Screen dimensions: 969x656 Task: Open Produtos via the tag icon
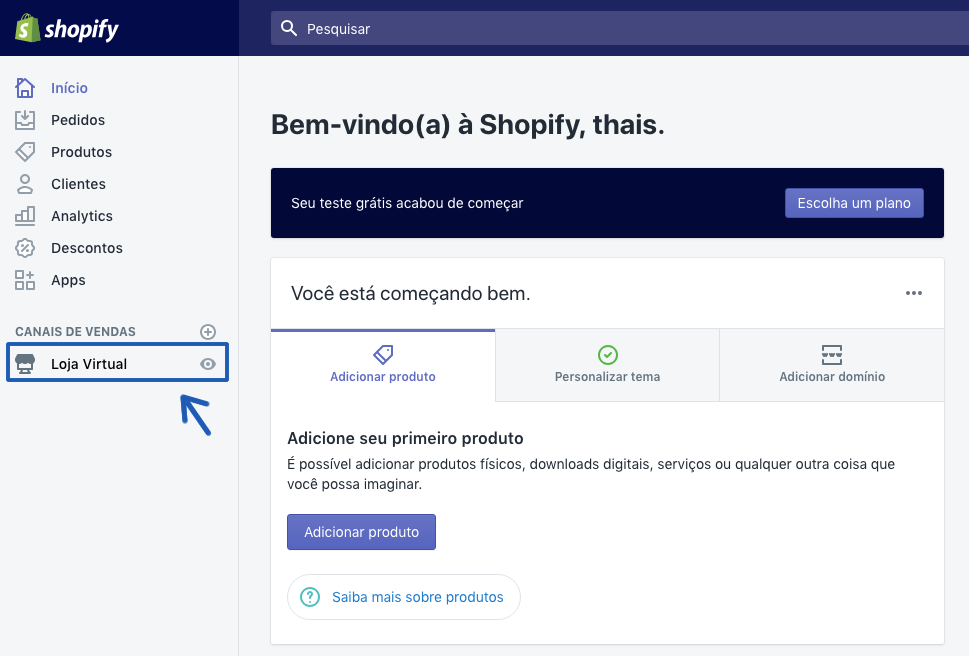click(x=25, y=152)
